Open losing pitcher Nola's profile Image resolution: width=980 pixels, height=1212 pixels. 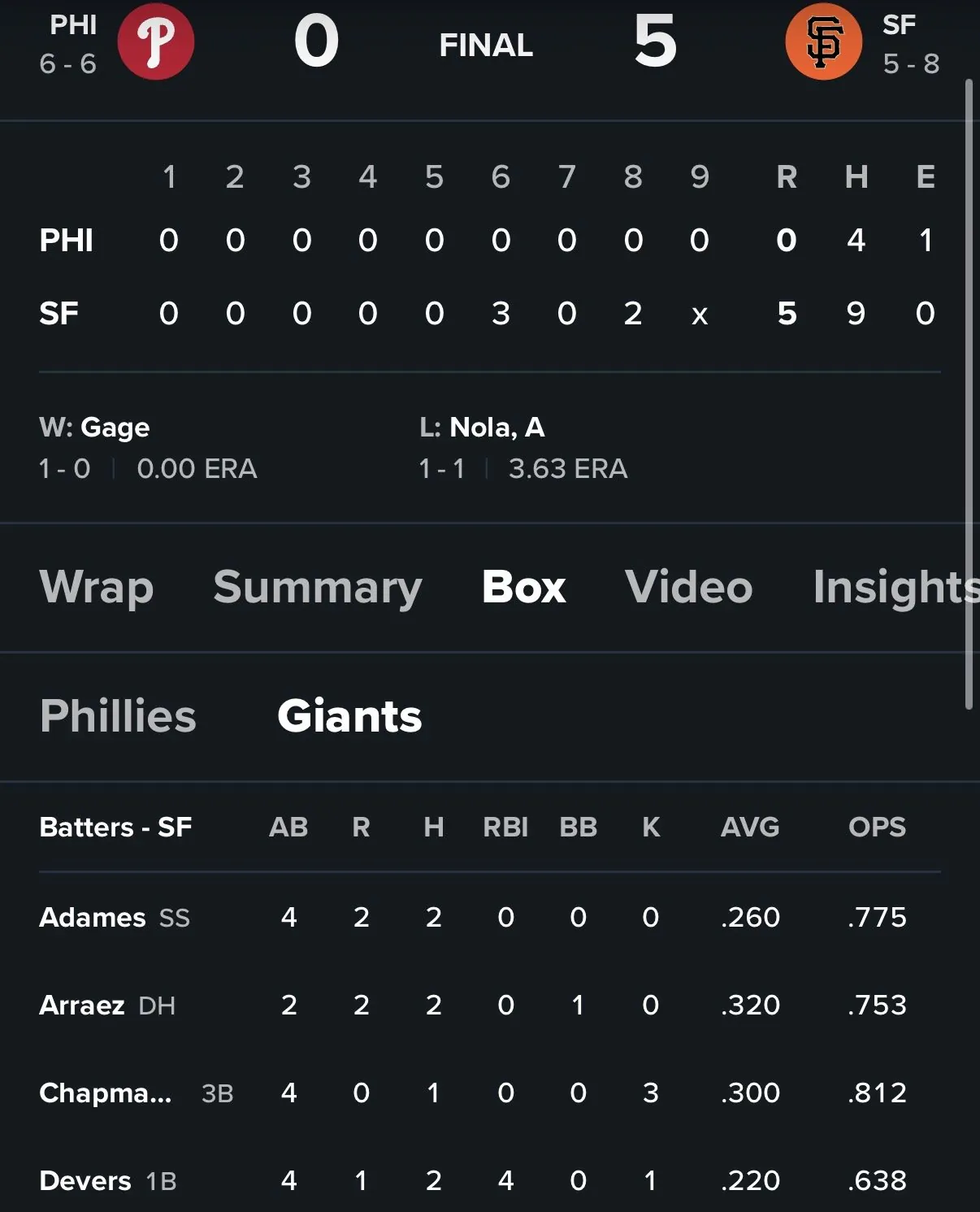[x=497, y=428]
